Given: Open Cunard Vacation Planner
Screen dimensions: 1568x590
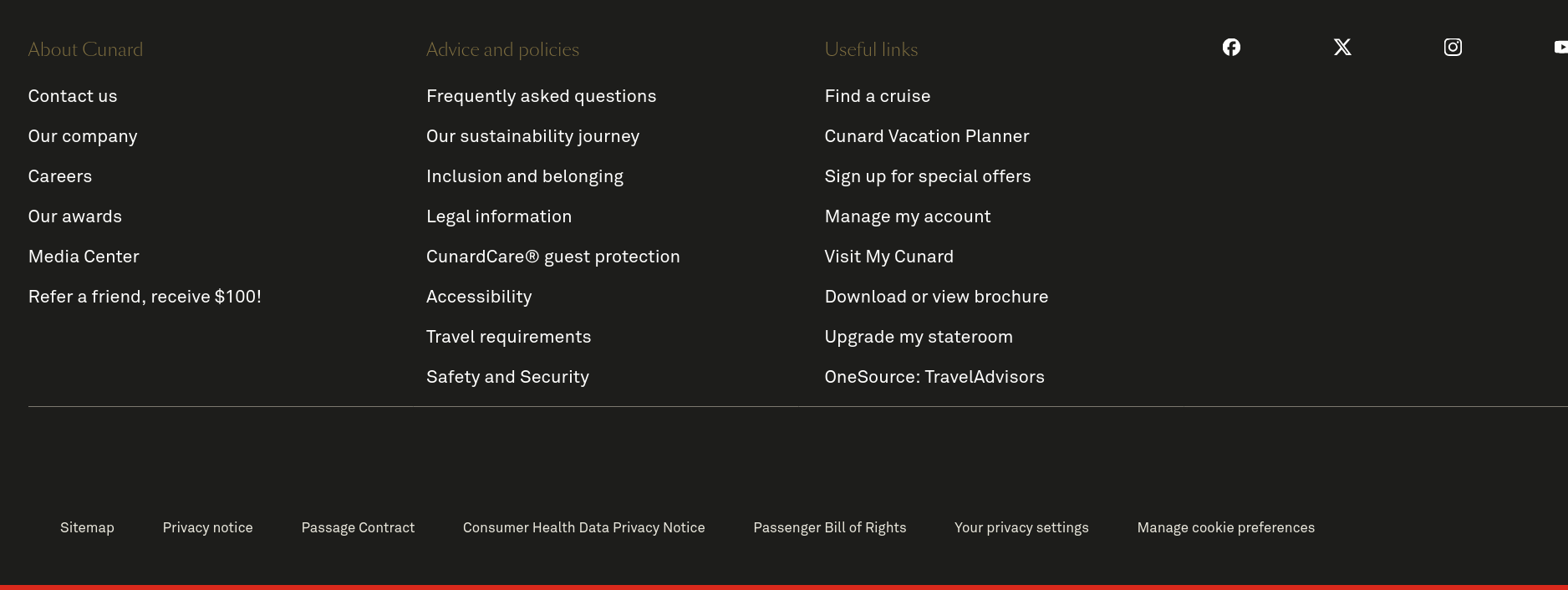Looking at the screenshot, I should pyautogui.click(x=926, y=136).
